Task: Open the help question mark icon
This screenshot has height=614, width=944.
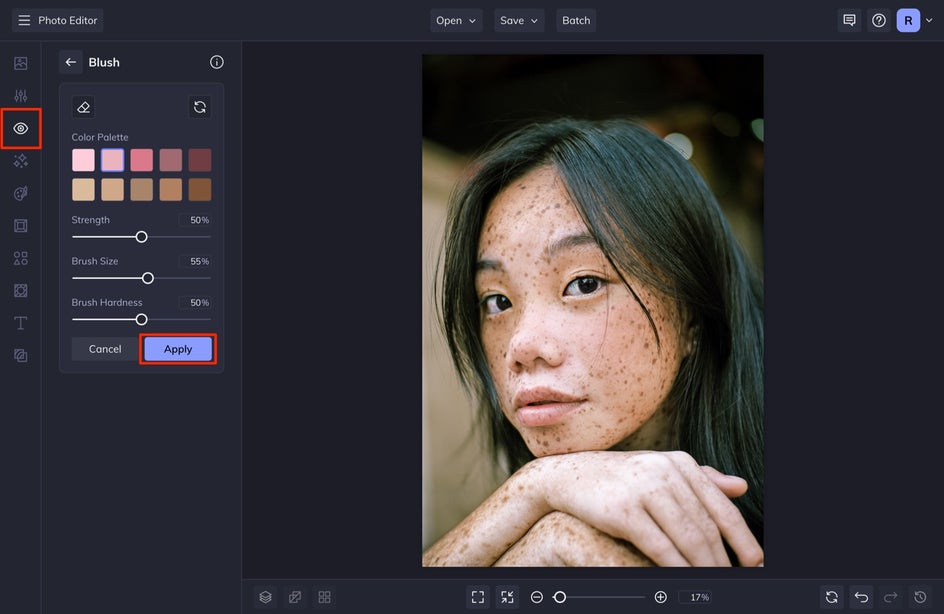Action: 879,20
